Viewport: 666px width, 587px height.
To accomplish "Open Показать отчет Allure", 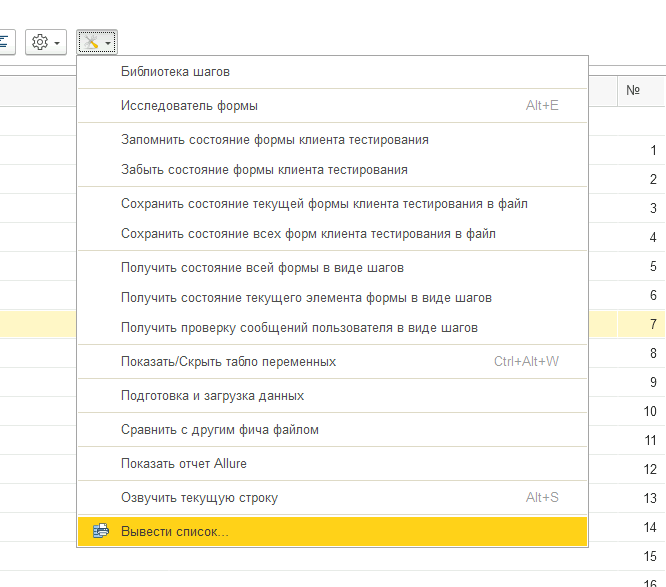I will click(332, 463).
